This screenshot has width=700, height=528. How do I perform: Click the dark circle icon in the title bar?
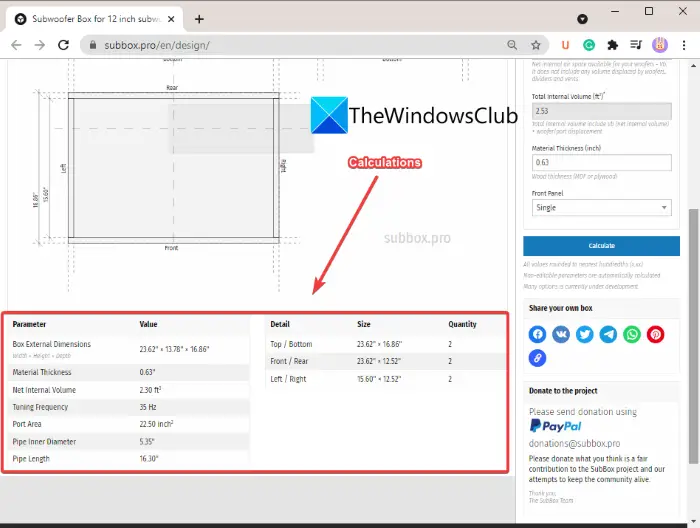[582, 19]
